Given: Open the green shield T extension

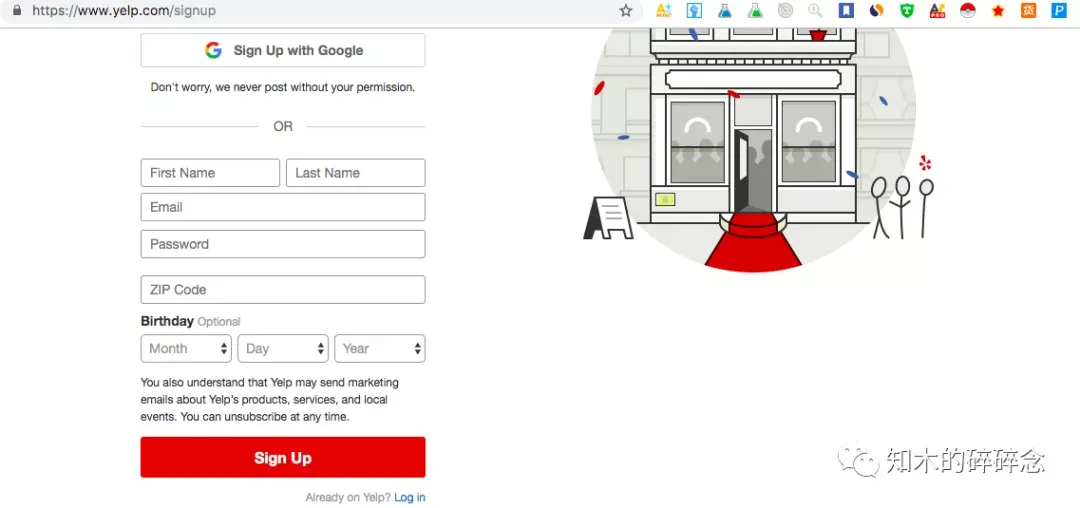Looking at the screenshot, I should pos(907,10).
